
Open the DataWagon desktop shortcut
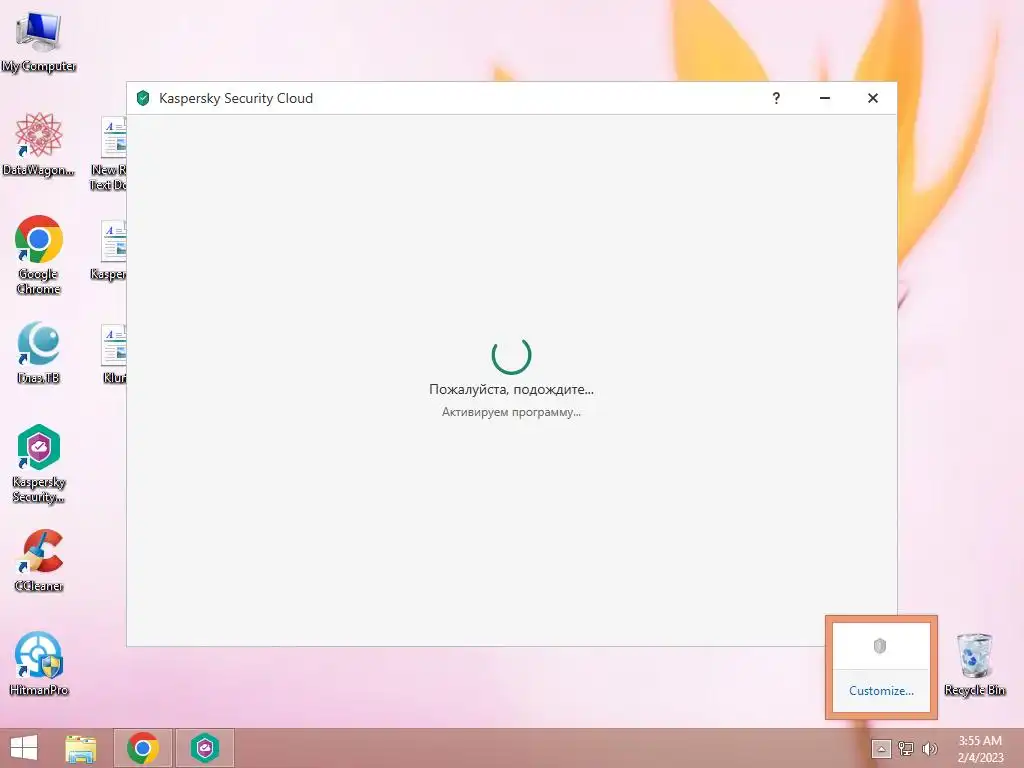39,144
